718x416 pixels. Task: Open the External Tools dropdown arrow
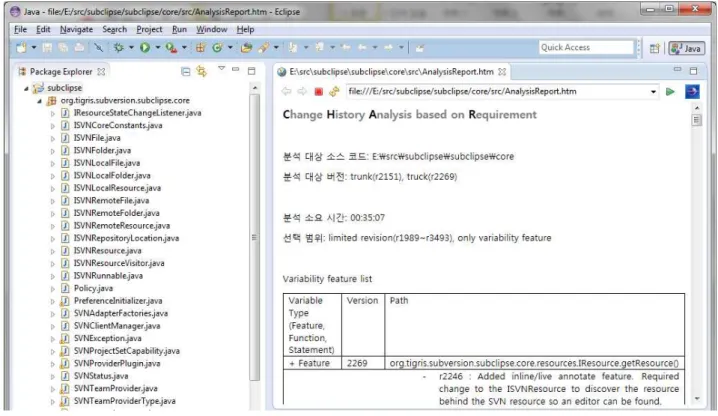coord(184,47)
